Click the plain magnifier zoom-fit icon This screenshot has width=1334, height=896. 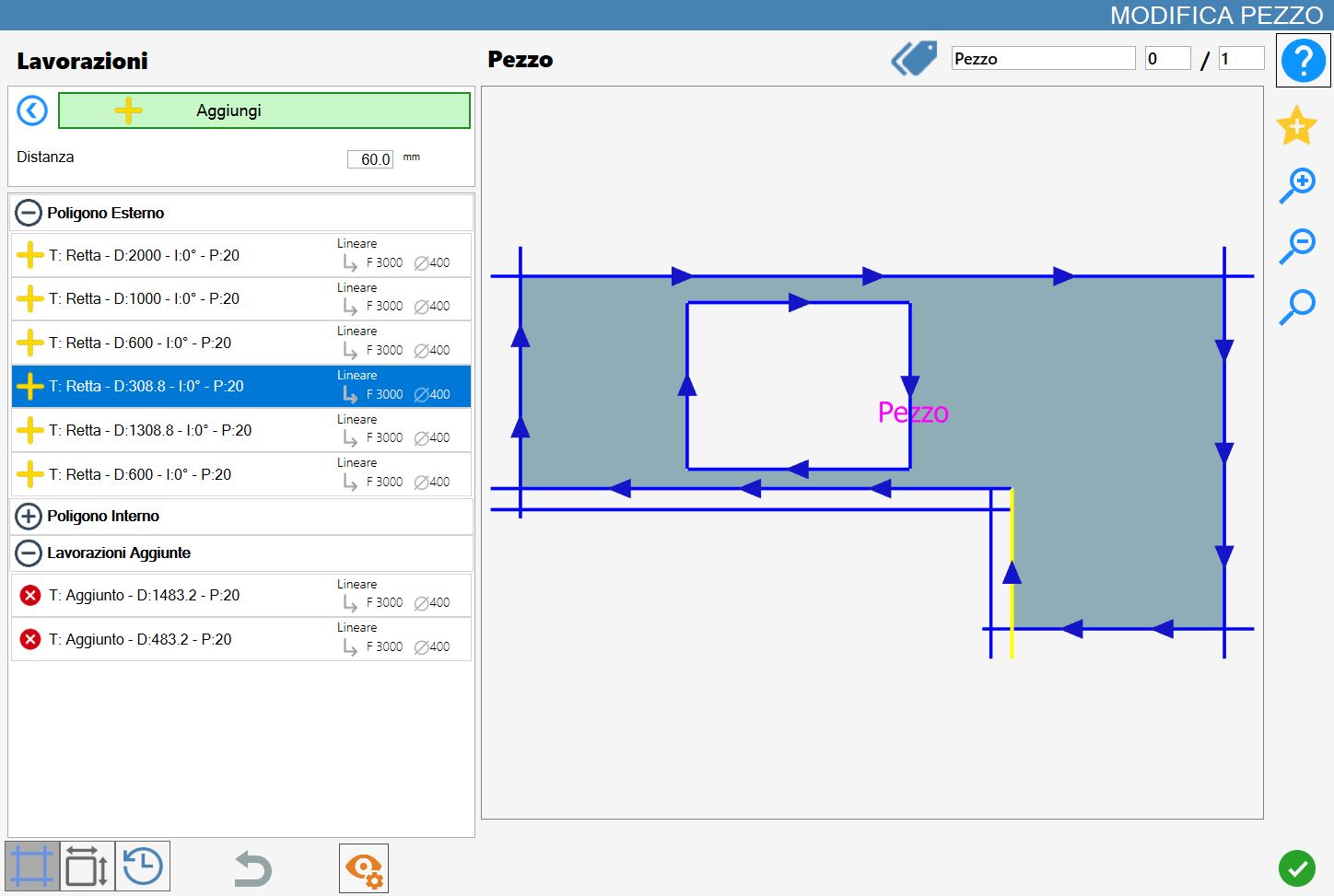(x=1297, y=307)
